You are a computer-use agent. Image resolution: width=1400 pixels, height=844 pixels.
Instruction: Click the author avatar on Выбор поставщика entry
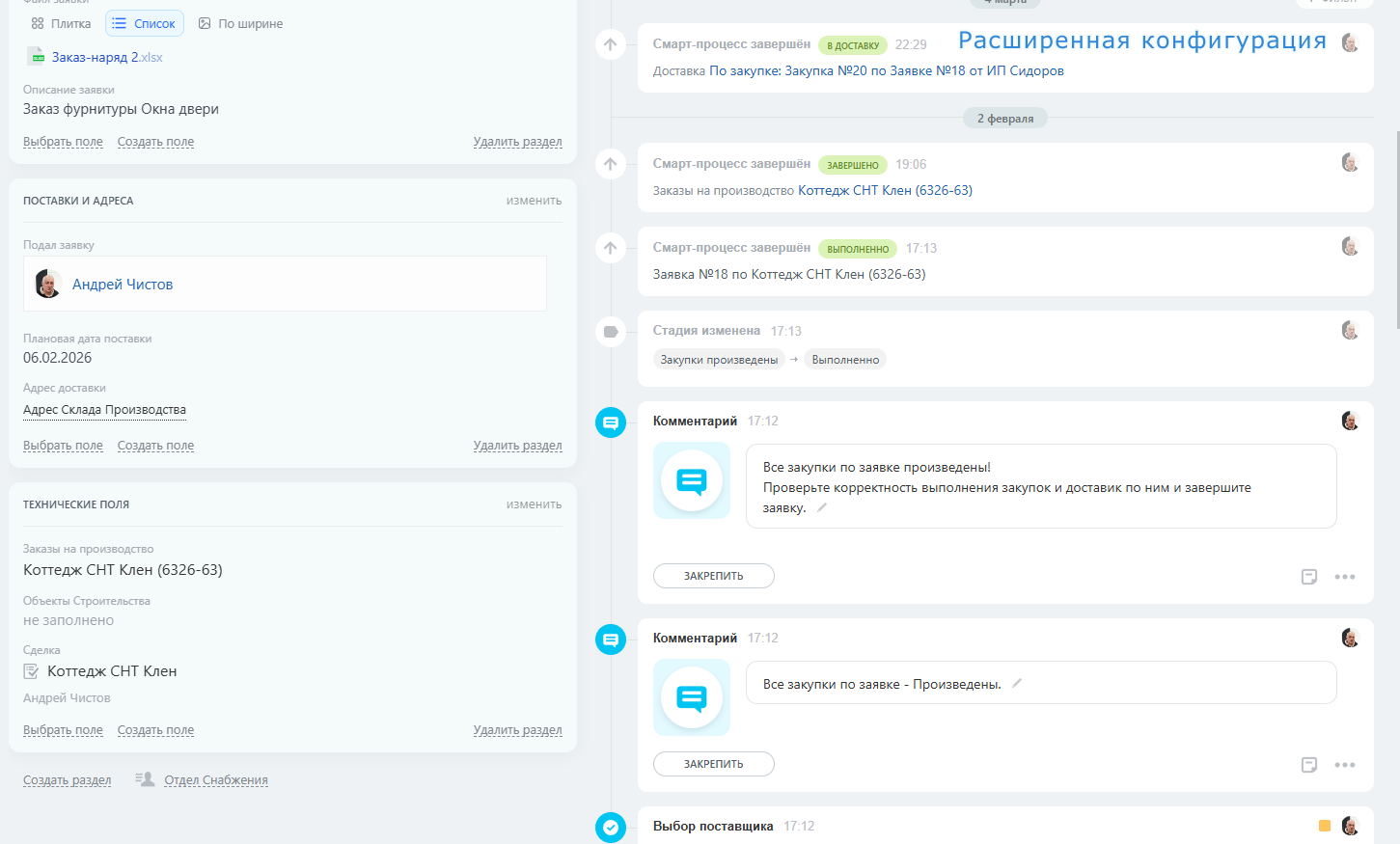coord(1350,826)
